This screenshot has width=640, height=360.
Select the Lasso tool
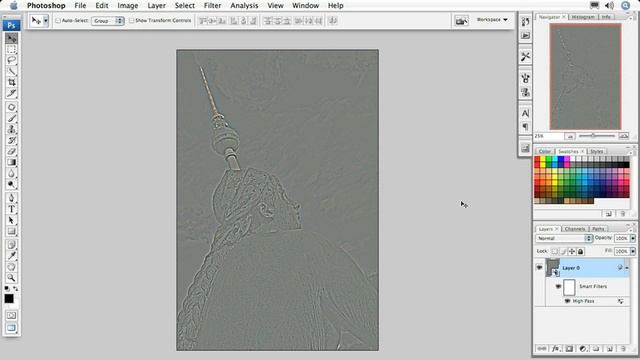(x=11, y=60)
